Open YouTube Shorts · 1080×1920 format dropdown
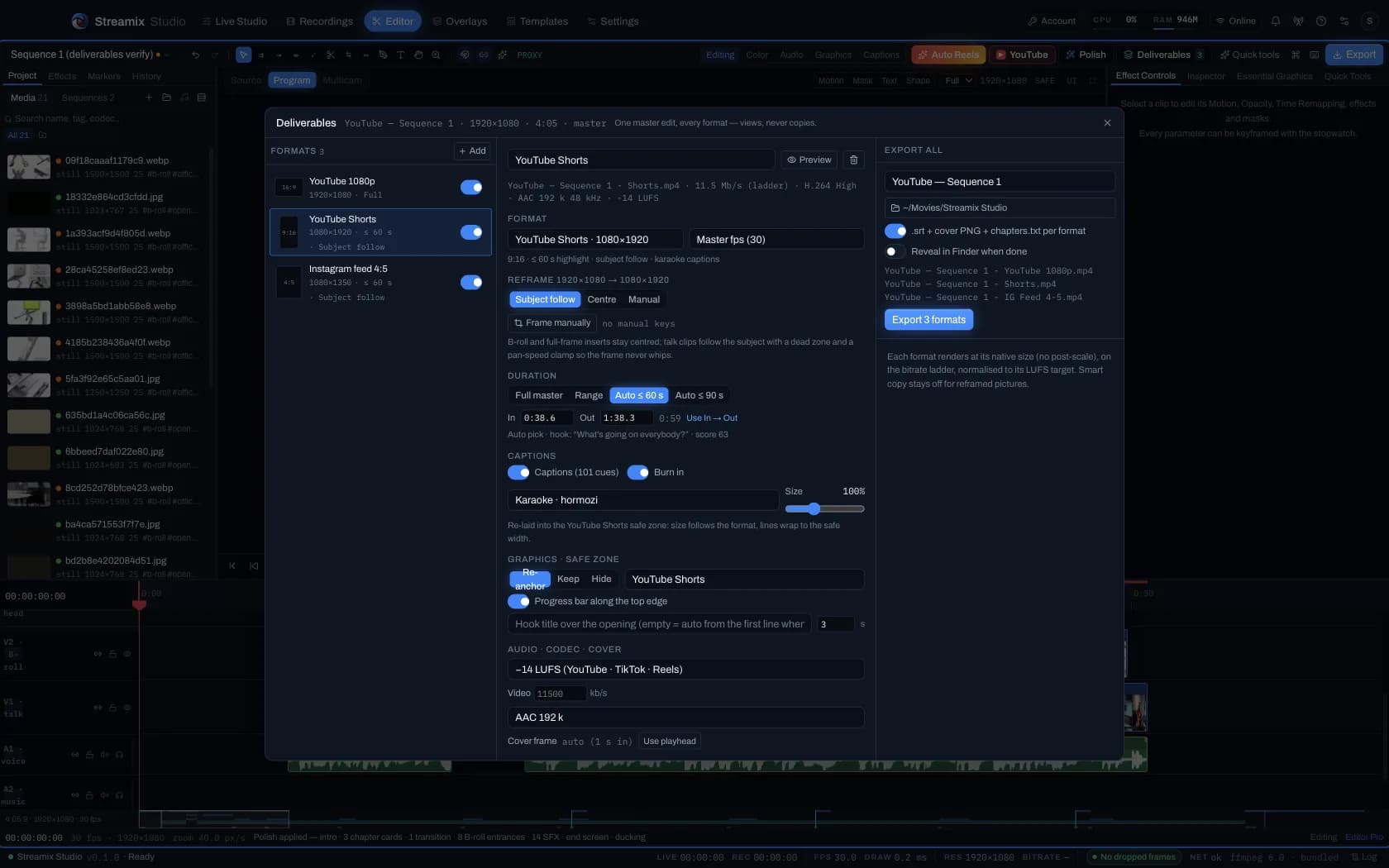Screen dimensions: 1389x868 click(x=595, y=239)
